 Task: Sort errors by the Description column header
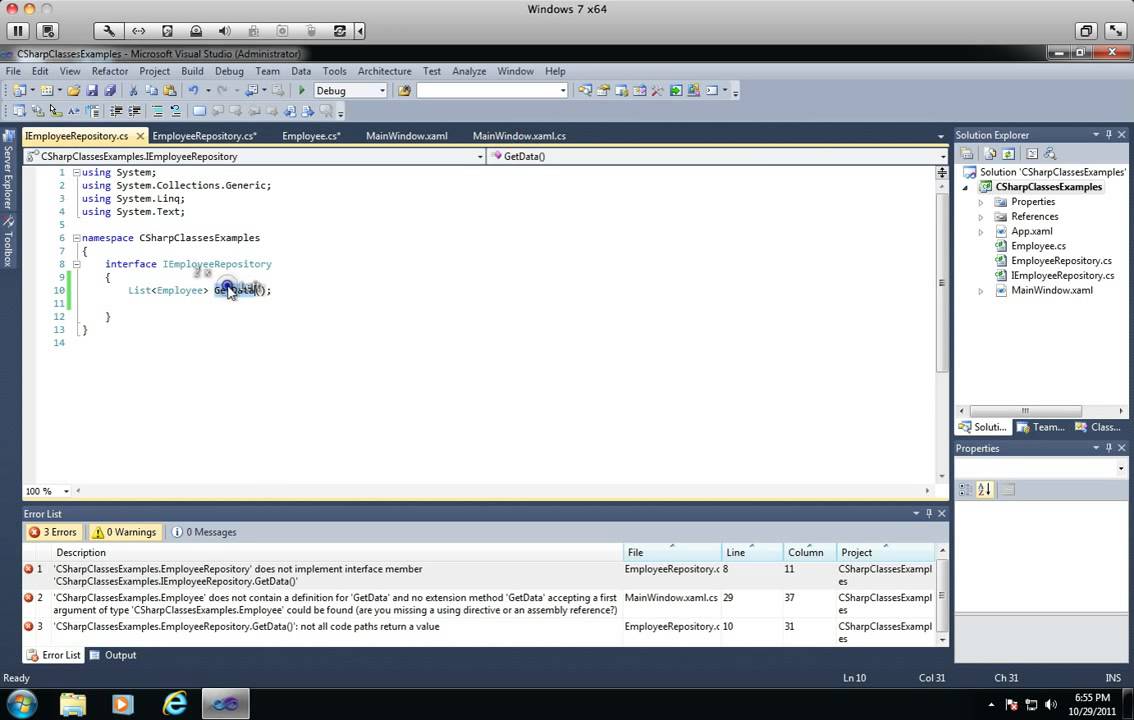click(336, 552)
